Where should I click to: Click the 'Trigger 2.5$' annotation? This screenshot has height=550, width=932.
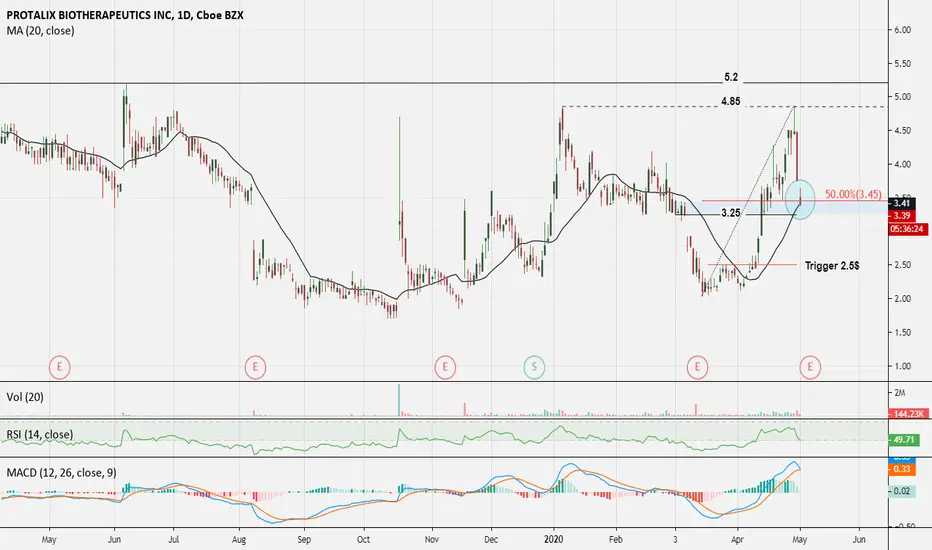pos(832,266)
